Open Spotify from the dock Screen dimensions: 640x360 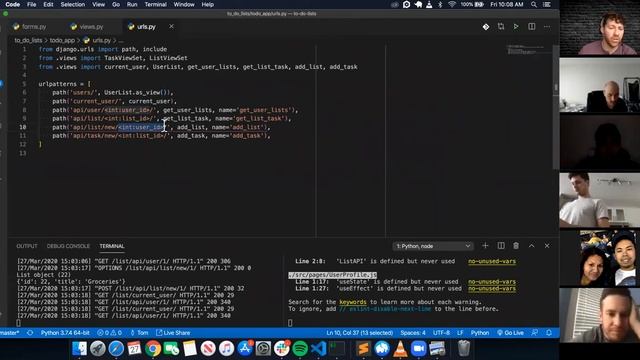pyautogui.click(x=300, y=349)
